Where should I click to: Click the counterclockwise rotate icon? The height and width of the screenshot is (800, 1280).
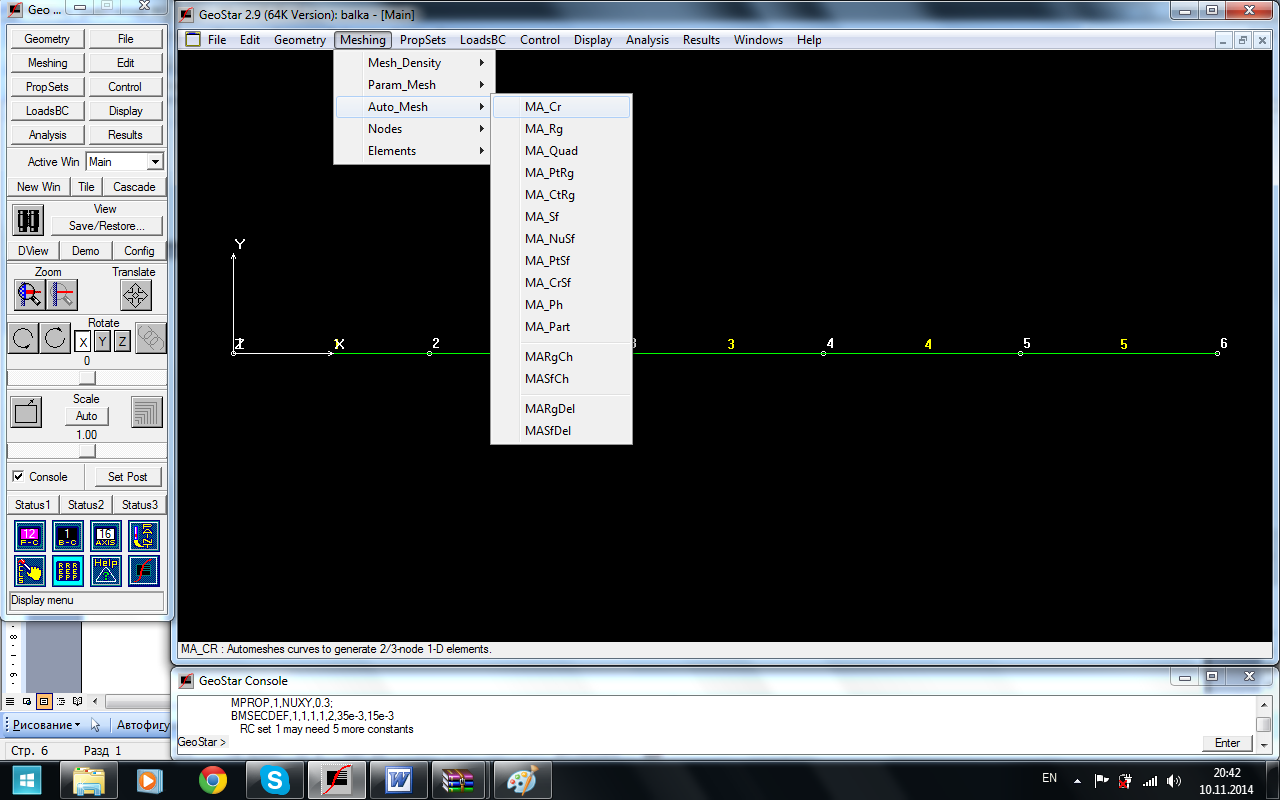(23, 338)
